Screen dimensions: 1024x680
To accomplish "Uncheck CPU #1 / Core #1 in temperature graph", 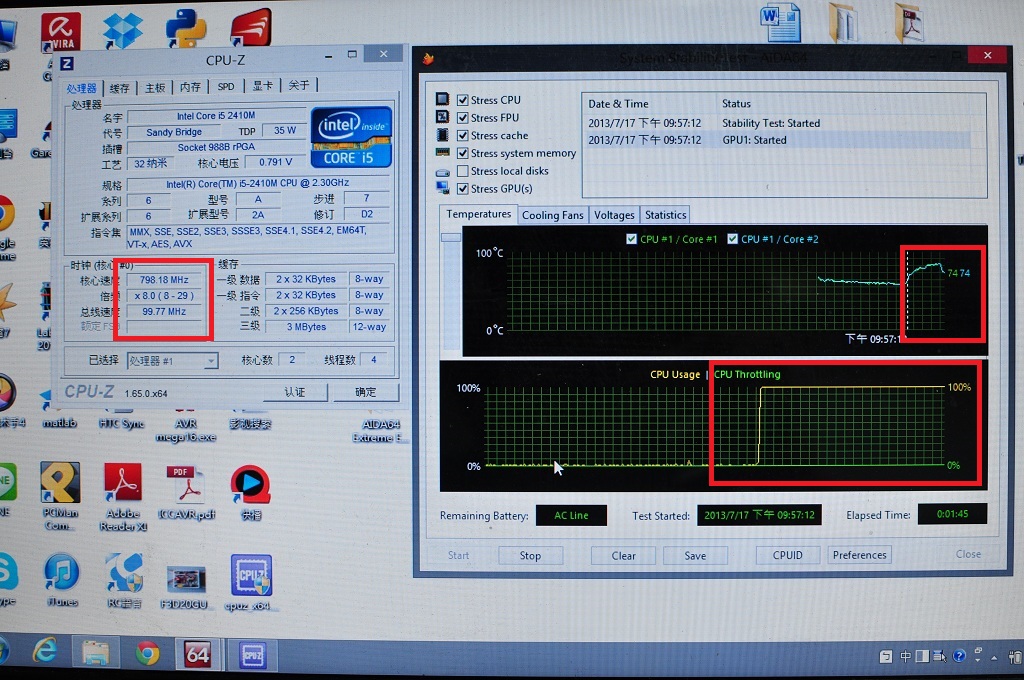I will pos(632,239).
